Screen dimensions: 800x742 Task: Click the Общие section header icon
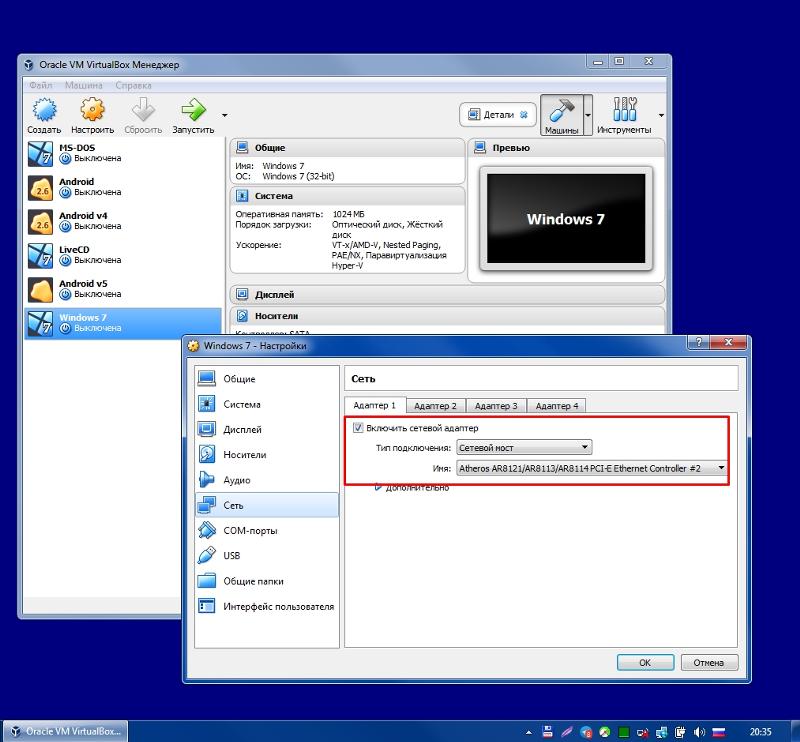coord(242,147)
